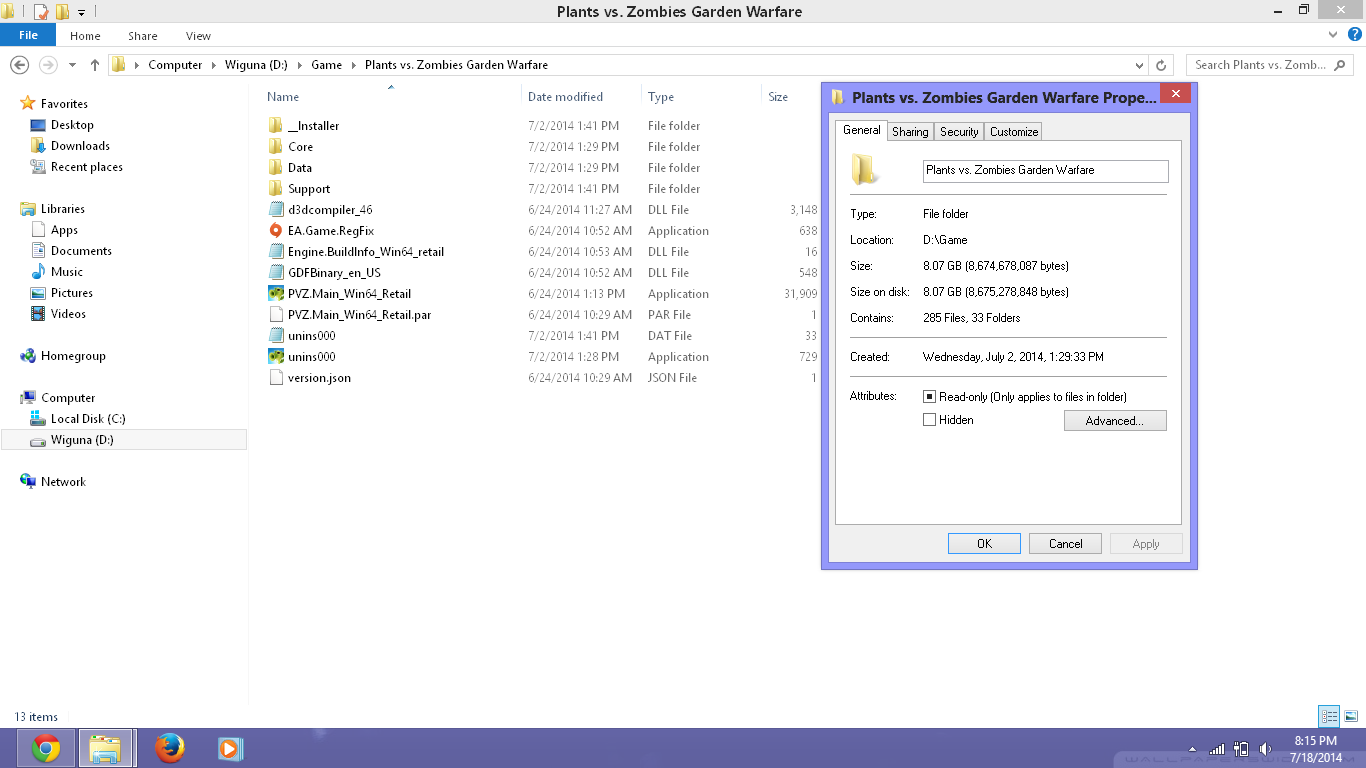
Task: Open the __Installer folder icon
Action: coord(277,126)
